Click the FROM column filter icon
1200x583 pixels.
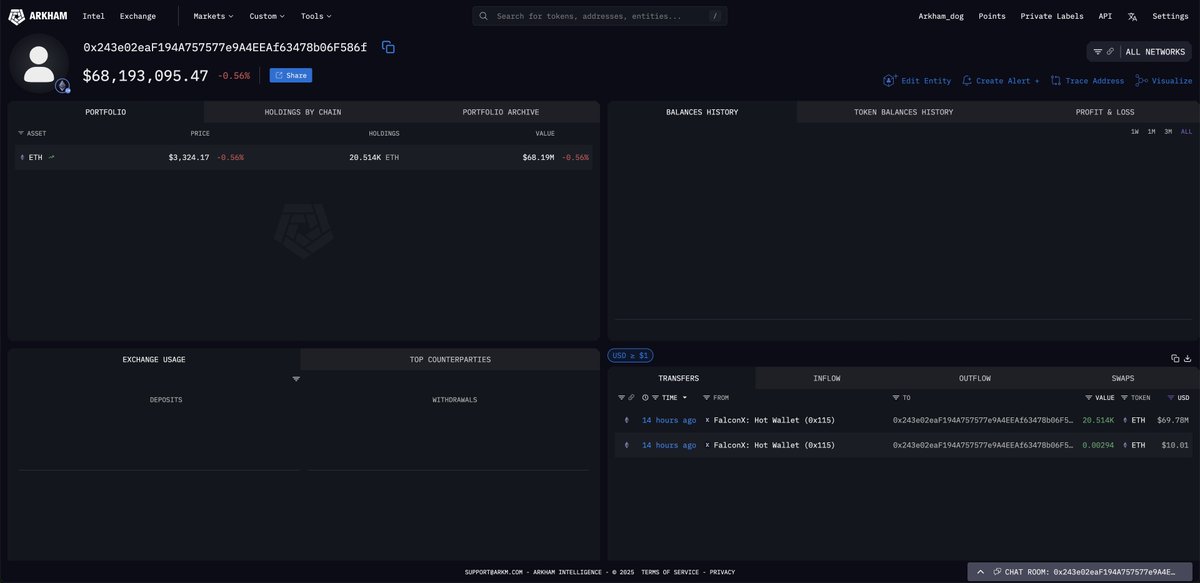pos(708,398)
